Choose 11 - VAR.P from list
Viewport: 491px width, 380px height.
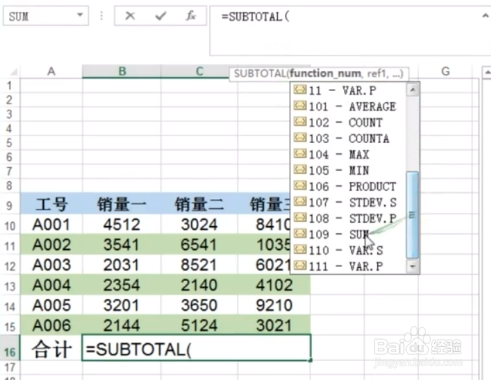coord(349,90)
